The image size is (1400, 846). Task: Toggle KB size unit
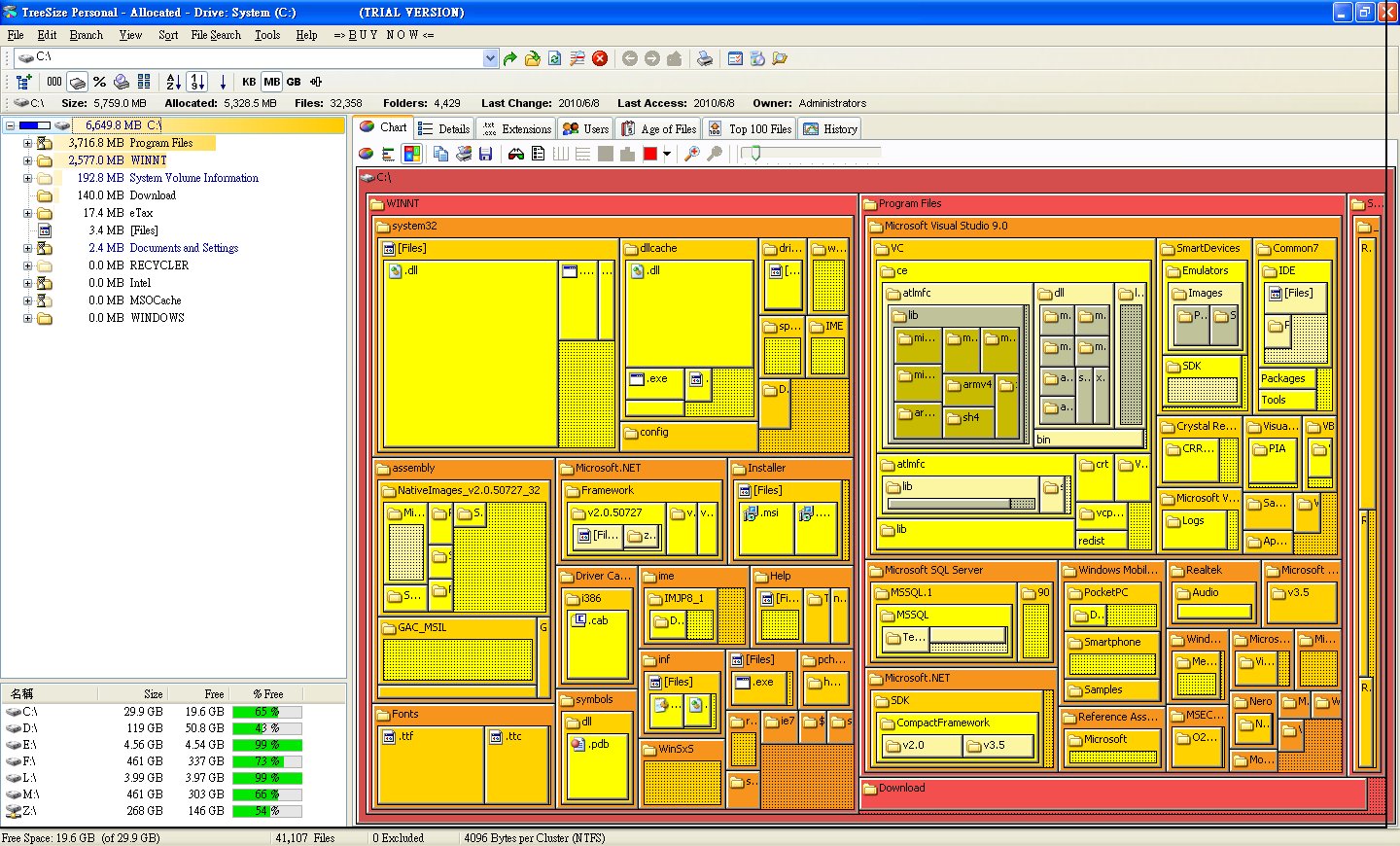coord(249,82)
